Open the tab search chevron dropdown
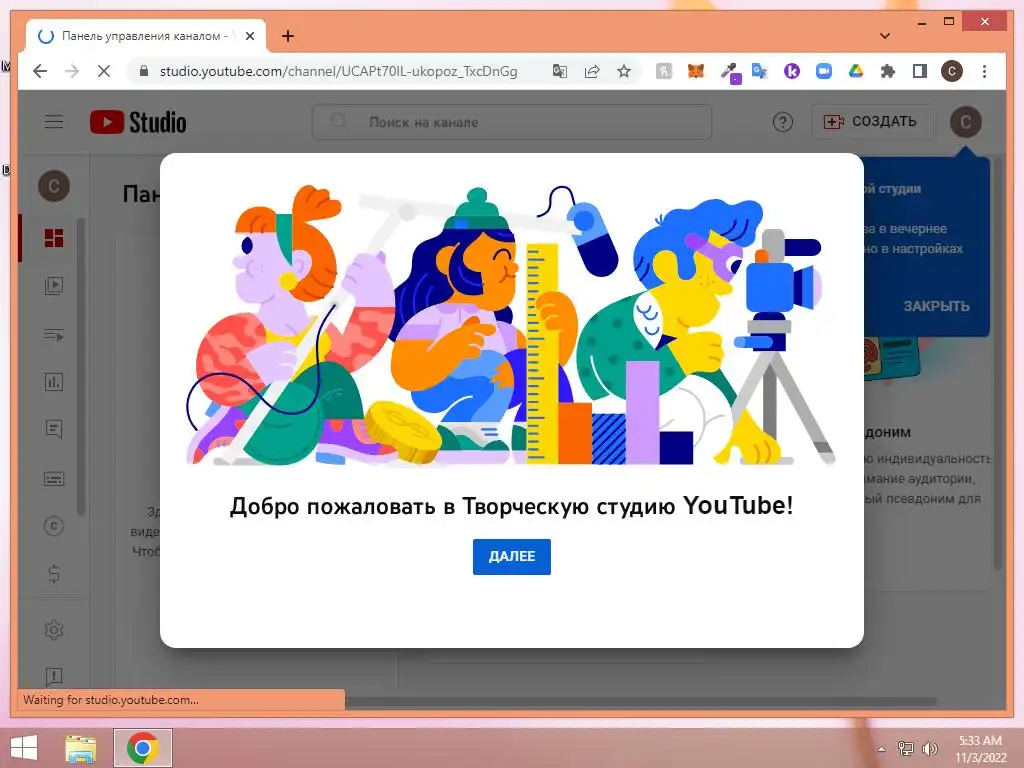Image resolution: width=1024 pixels, height=768 pixels. (885, 35)
